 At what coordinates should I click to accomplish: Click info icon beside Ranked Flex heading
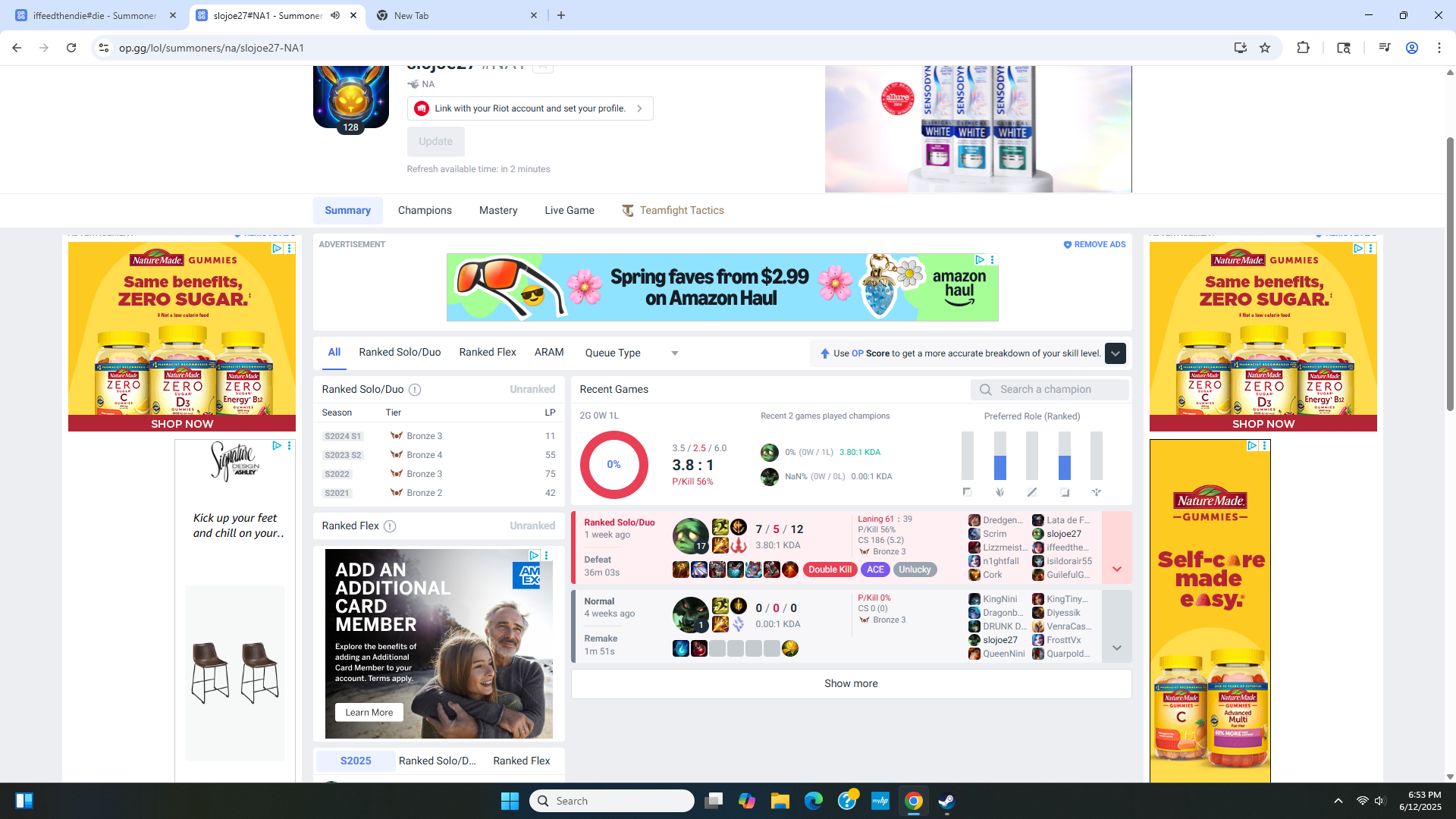390,526
